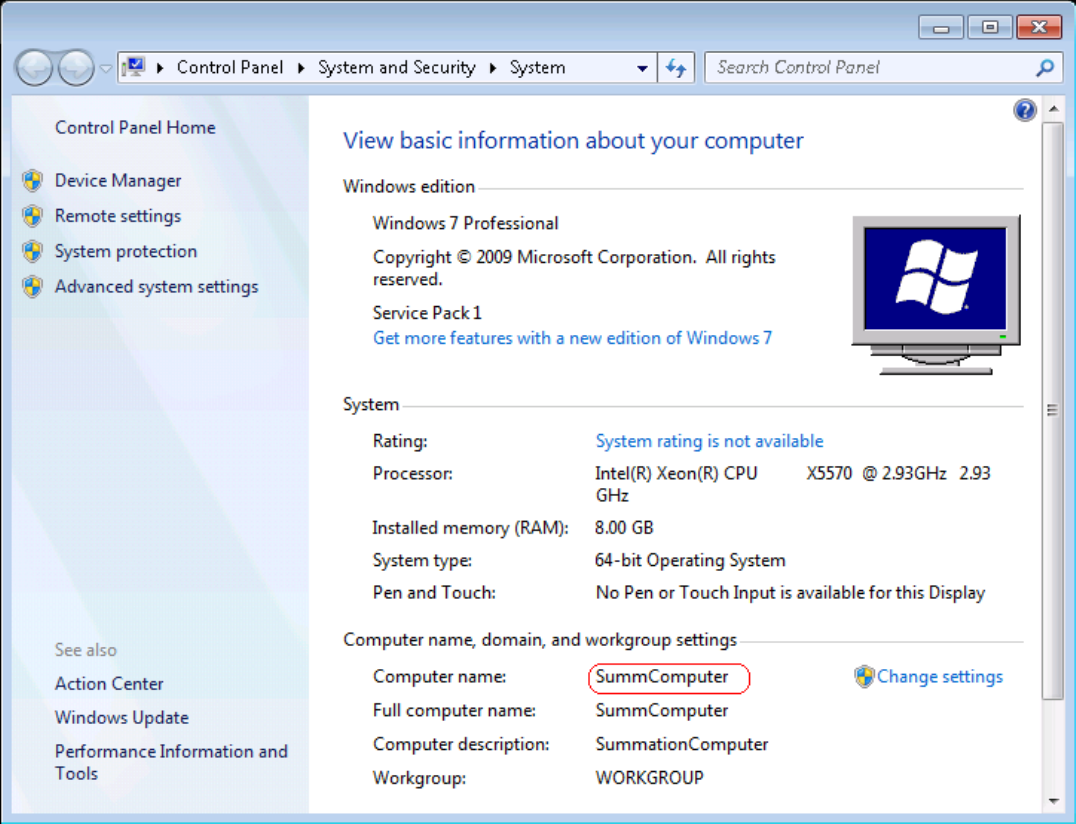
Task: Open Help via the question mark icon
Action: 1025,110
